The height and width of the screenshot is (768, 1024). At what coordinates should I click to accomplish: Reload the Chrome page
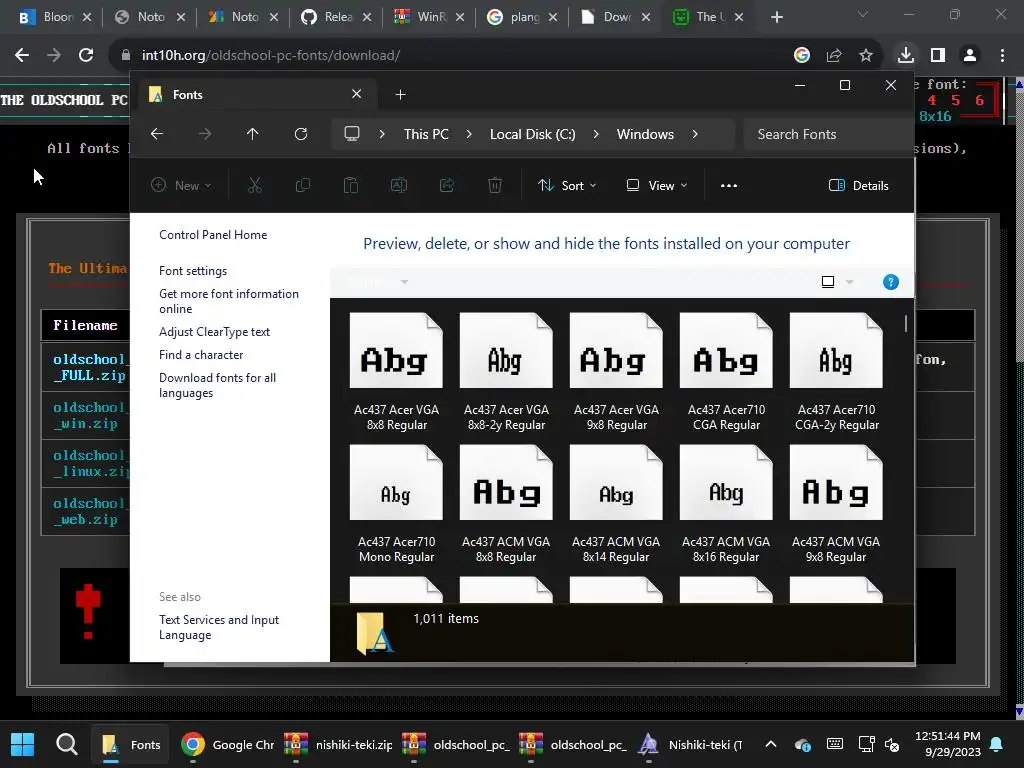(86, 55)
